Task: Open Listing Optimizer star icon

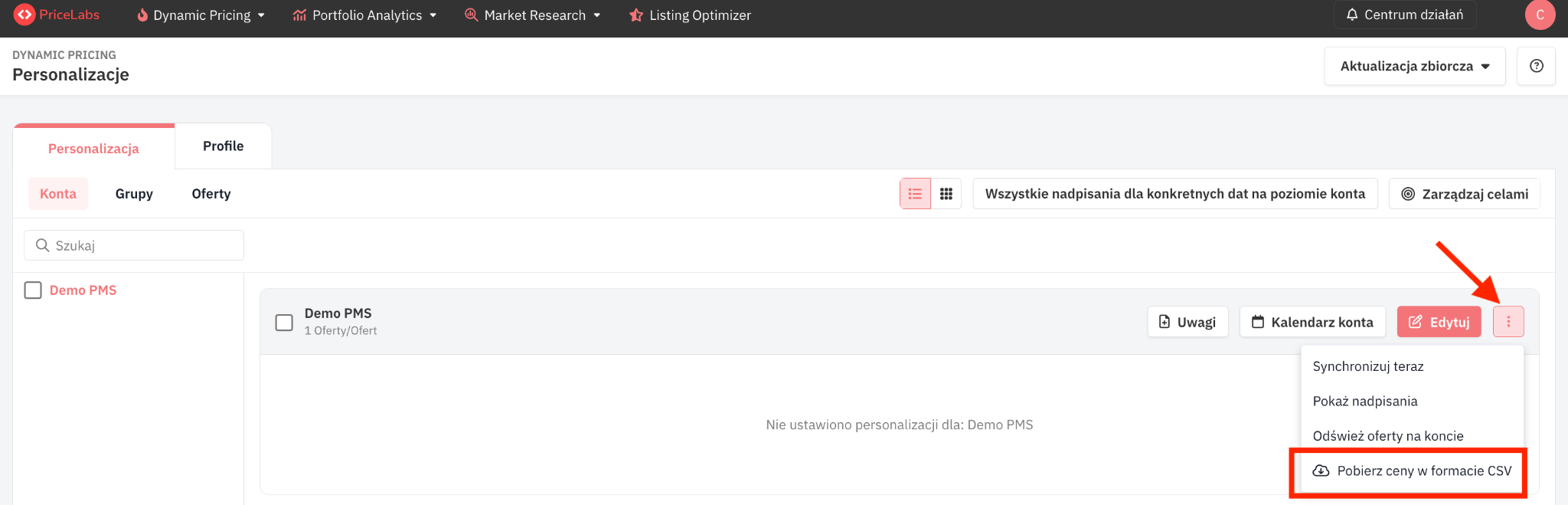Action: [x=635, y=15]
